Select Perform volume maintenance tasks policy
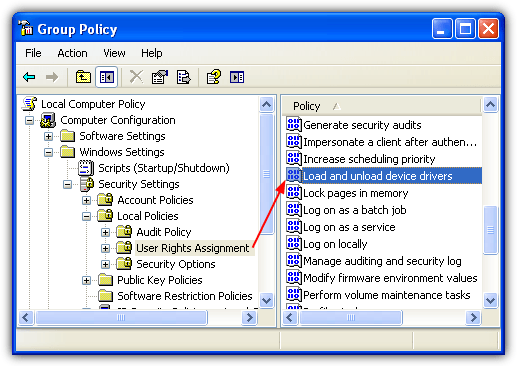 387,295
